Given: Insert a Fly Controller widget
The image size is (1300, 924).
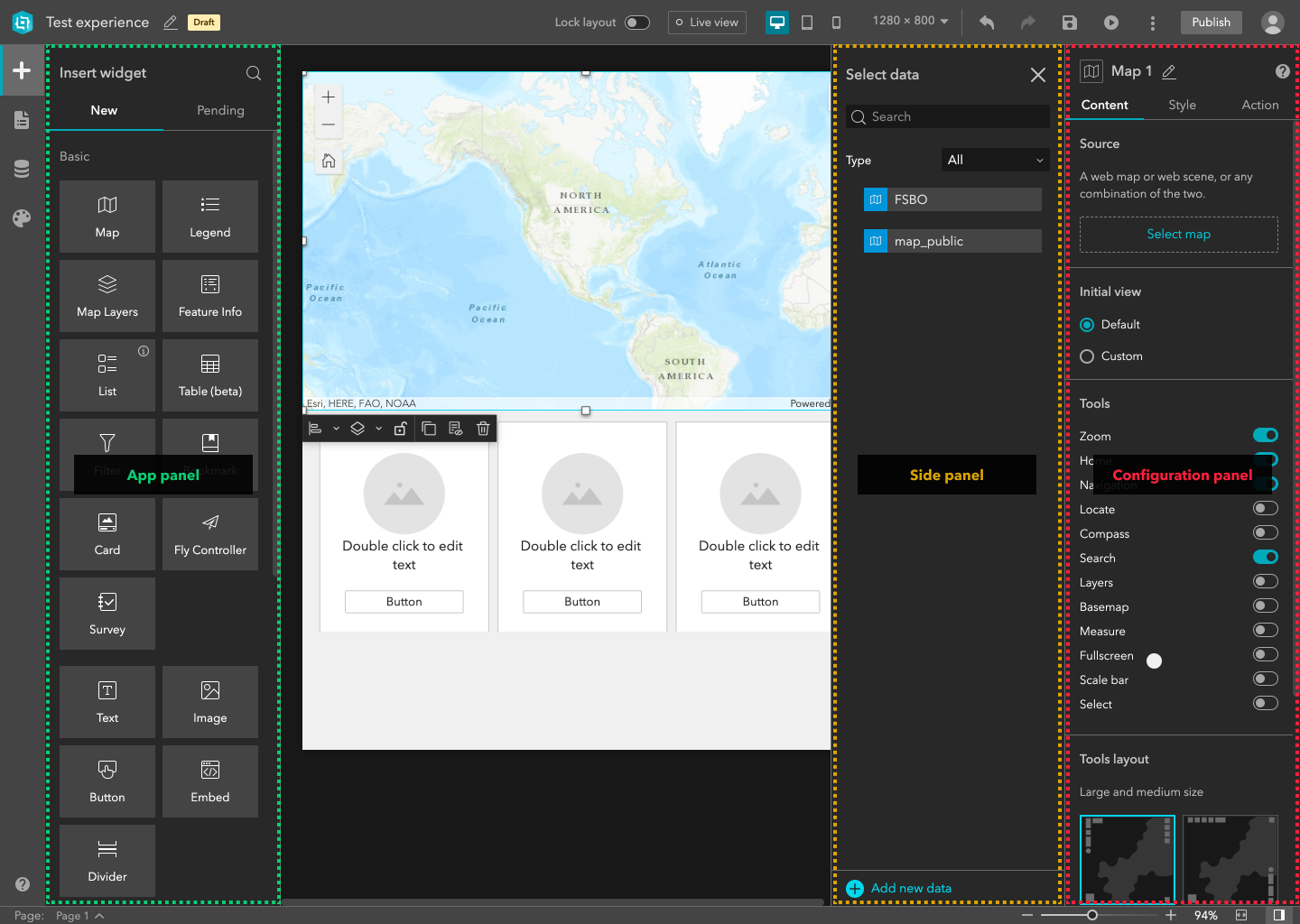Looking at the screenshot, I should (x=209, y=534).
